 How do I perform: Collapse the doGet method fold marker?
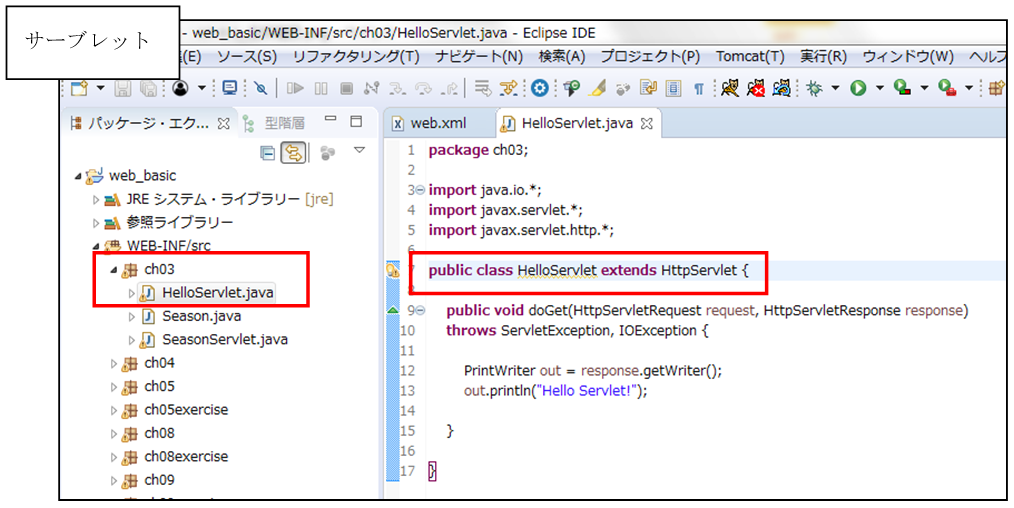420,311
